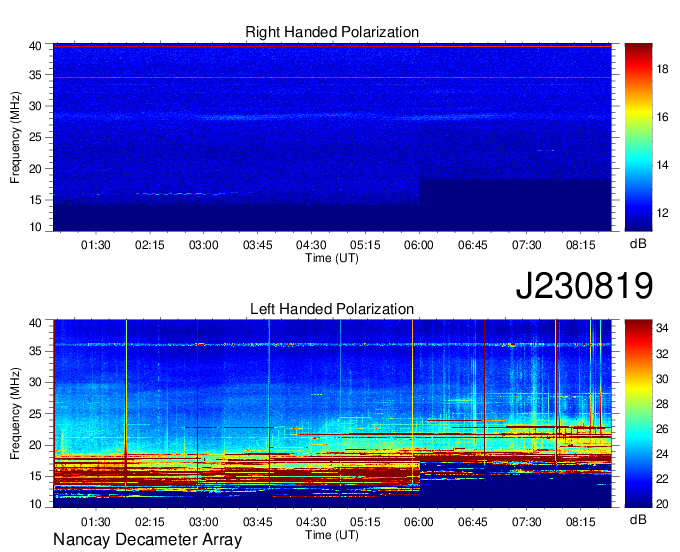Pick the 04:30 time tick on Left Handed plot
This screenshot has height=552, width=680.
[311, 522]
